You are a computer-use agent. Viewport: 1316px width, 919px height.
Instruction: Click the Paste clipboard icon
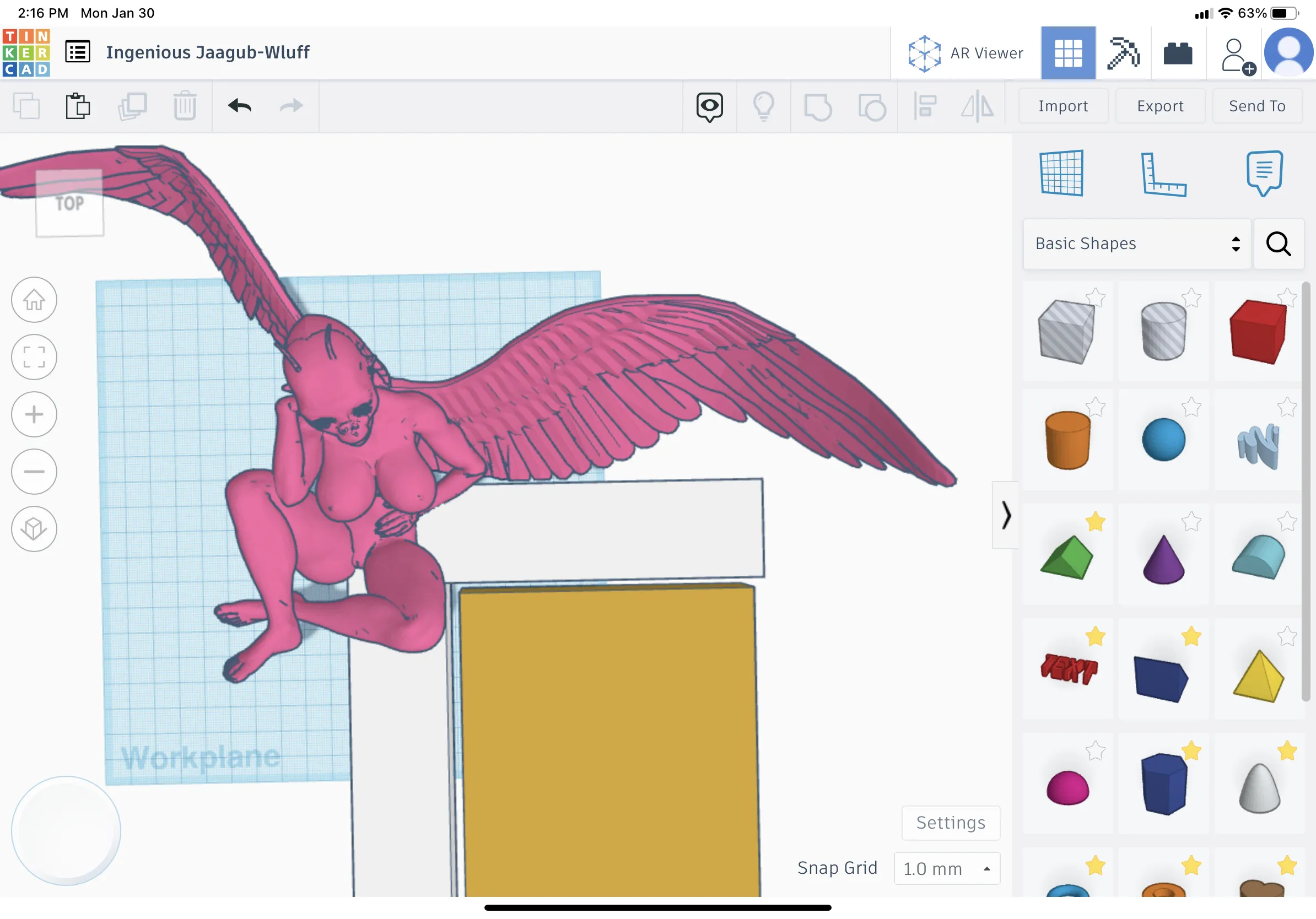click(77, 106)
